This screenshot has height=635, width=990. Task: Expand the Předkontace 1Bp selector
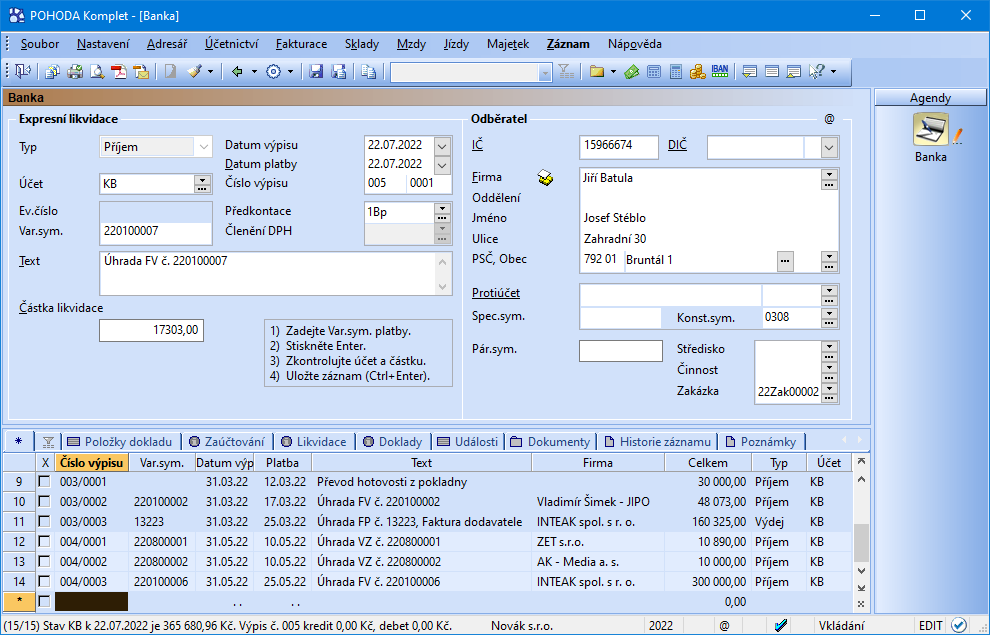[x=443, y=212]
